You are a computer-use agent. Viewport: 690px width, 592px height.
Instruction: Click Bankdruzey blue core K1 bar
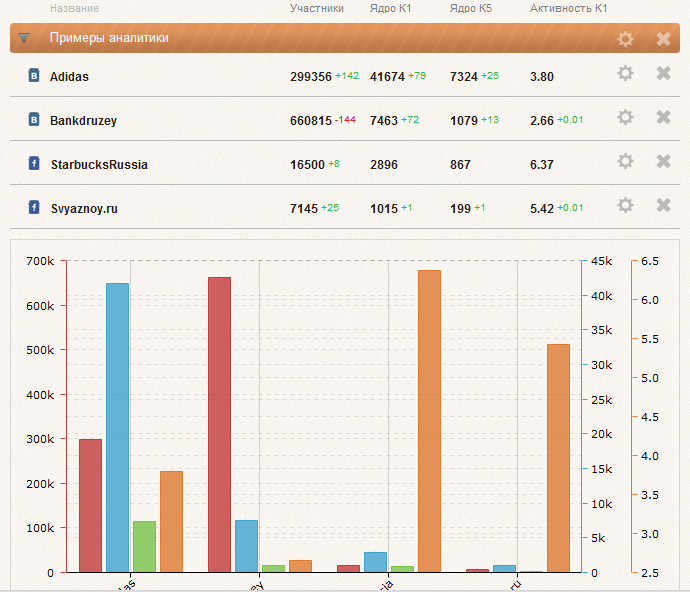pyautogui.click(x=246, y=546)
